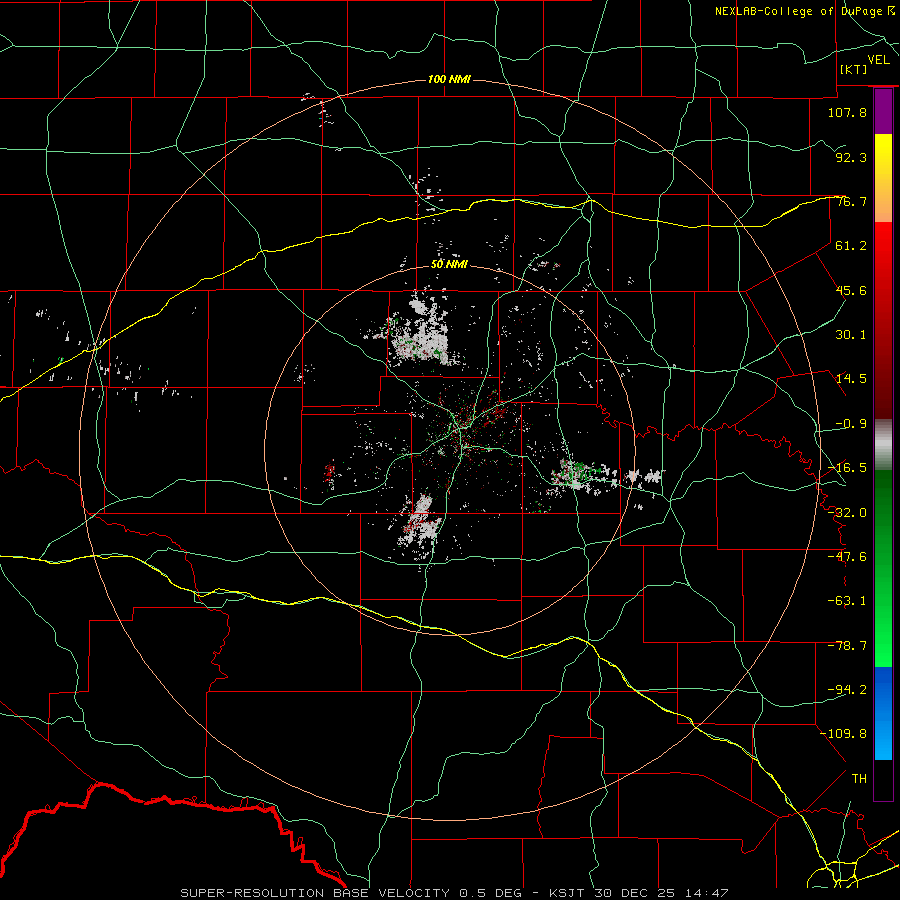This screenshot has height=900, width=900.
Task: Click the -78.7 value on the velocity scale
Action: (847, 646)
